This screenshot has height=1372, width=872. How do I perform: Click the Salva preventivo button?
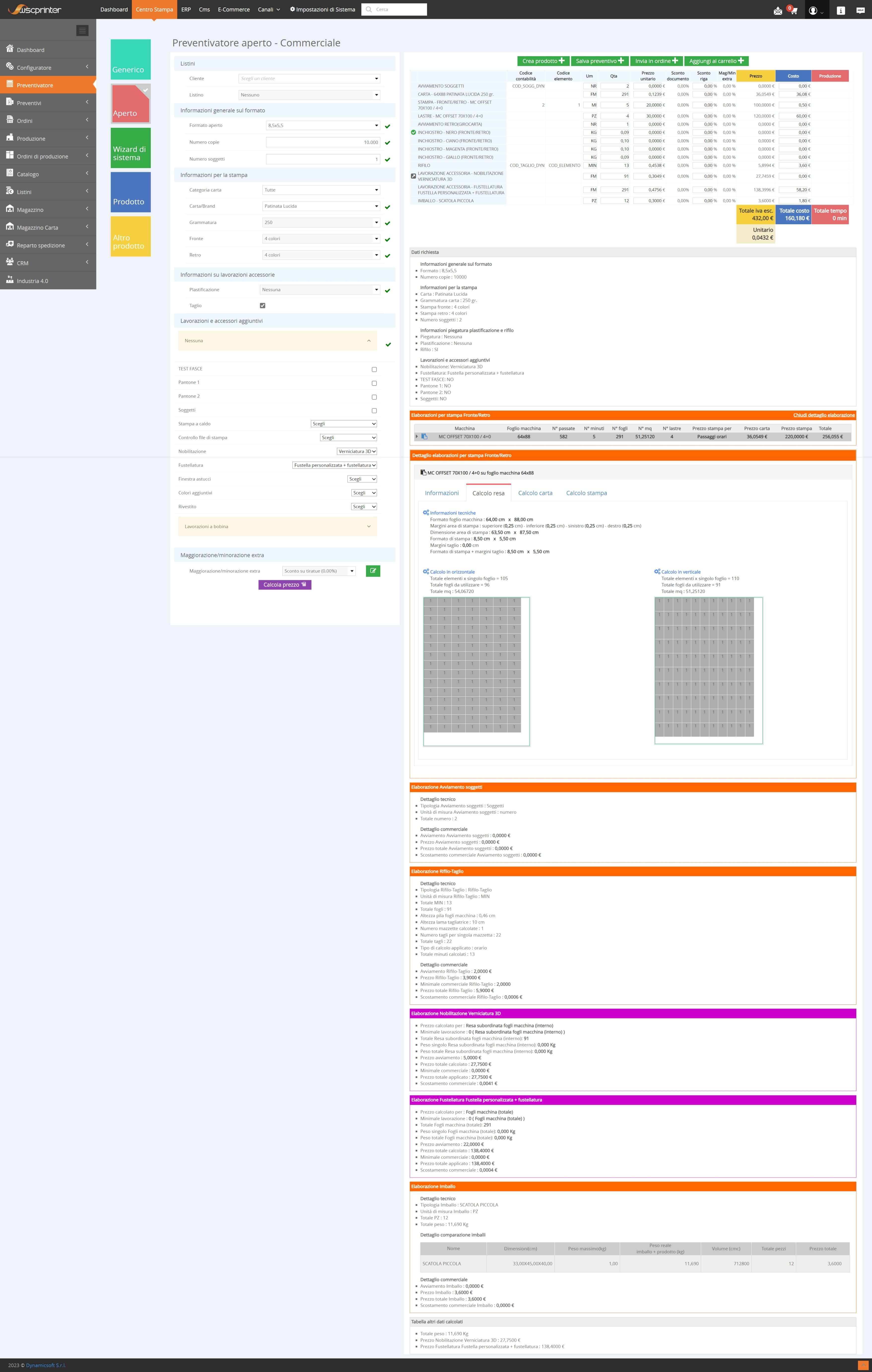tap(600, 61)
